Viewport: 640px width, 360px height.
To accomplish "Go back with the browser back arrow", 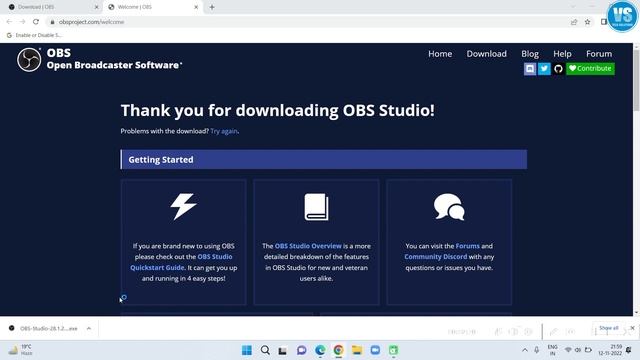I will 9,22.
